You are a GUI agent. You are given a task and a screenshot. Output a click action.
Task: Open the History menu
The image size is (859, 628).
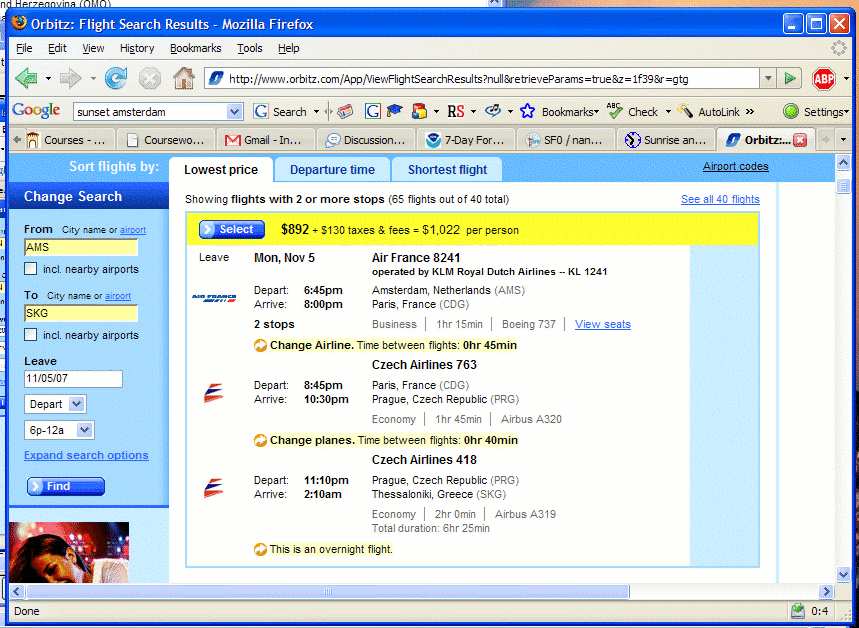(x=137, y=48)
